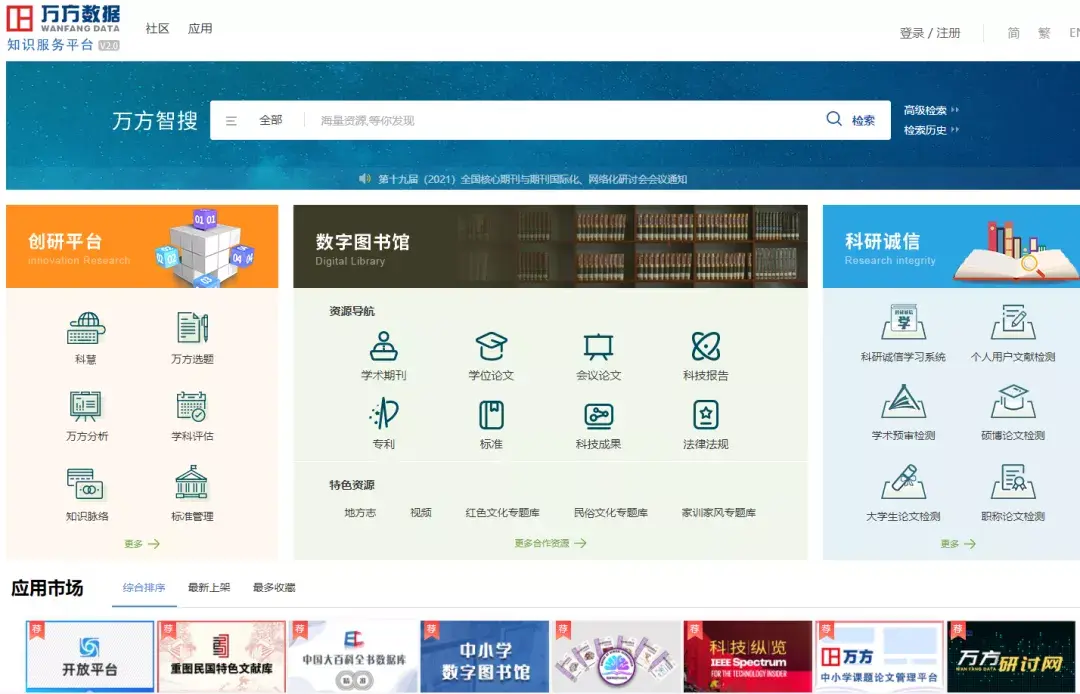
Task: Open the 中小学课题论文管理平台 card
Action: (880, 657)
